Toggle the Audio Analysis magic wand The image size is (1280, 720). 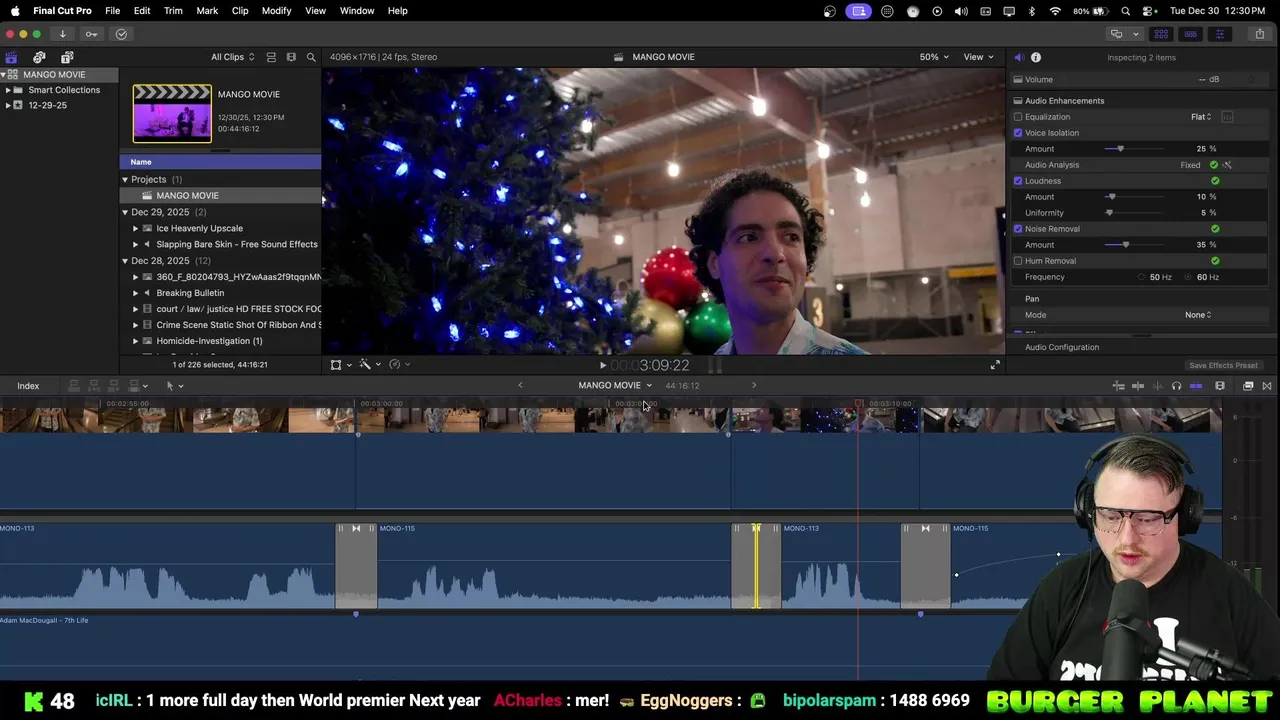pyautogui.click(x=1227, y=165)
